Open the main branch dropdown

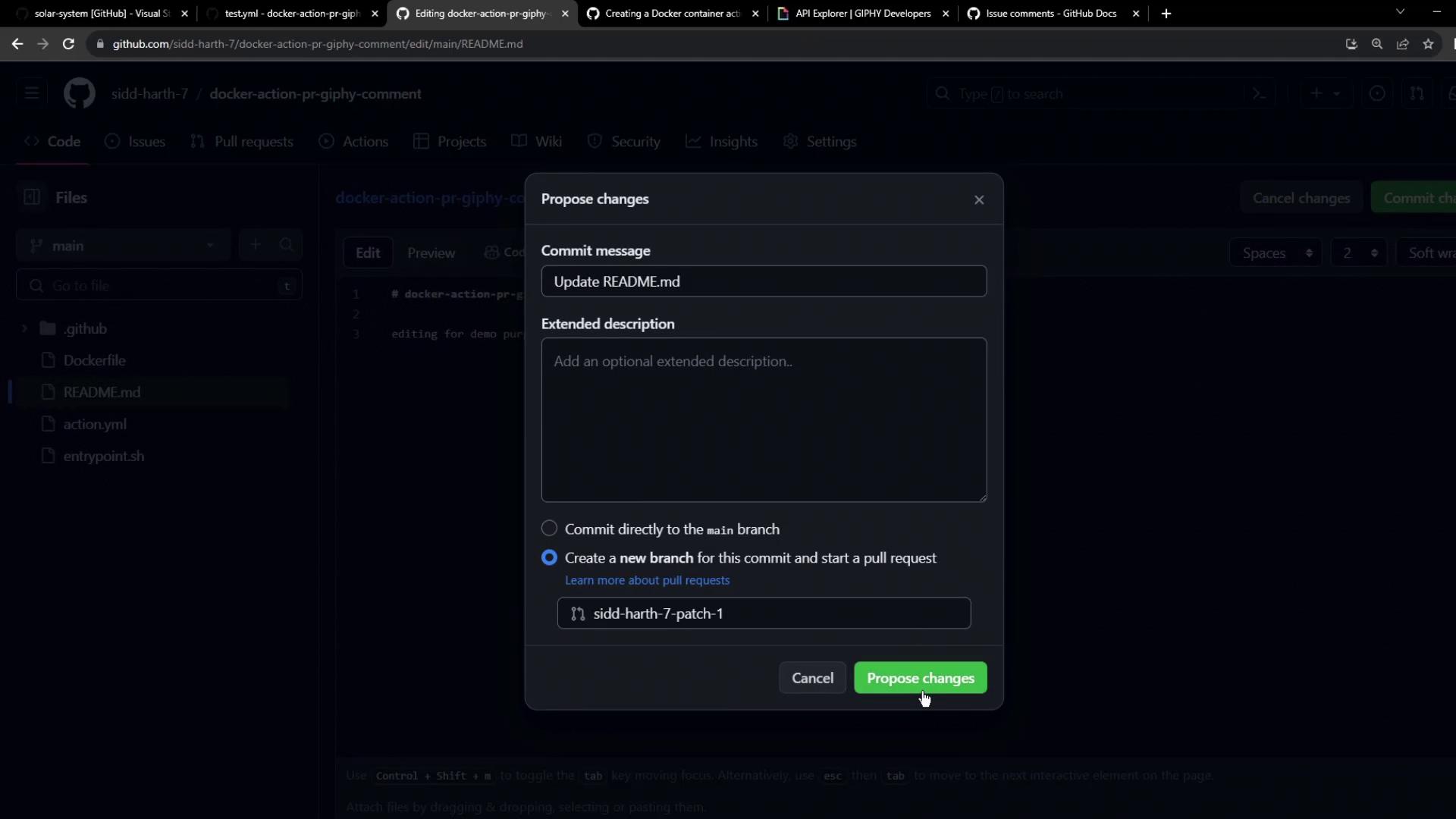[123, 246]
